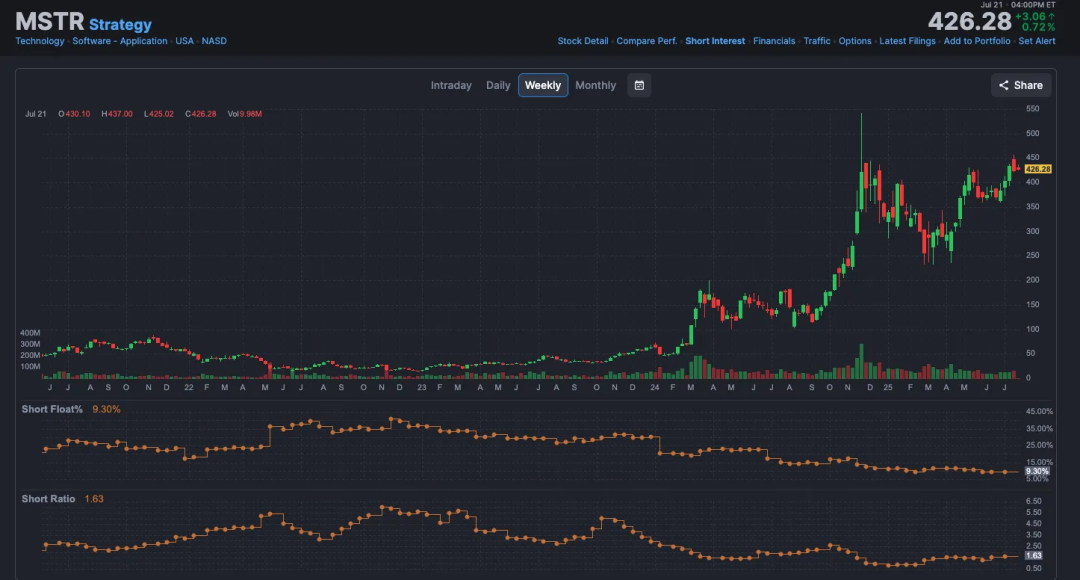
Task: Open the Technology sector link
Action: pyautogui.click(x=40, y=41)
